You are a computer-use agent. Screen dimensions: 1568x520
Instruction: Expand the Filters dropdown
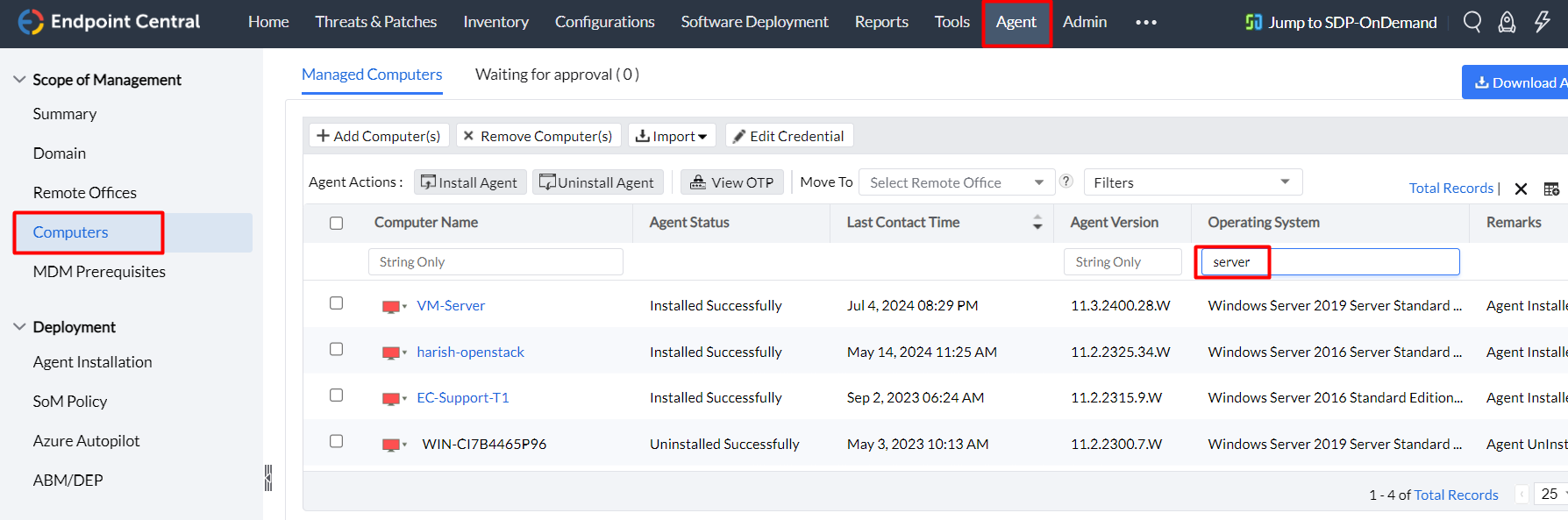tap(1192, 182)
